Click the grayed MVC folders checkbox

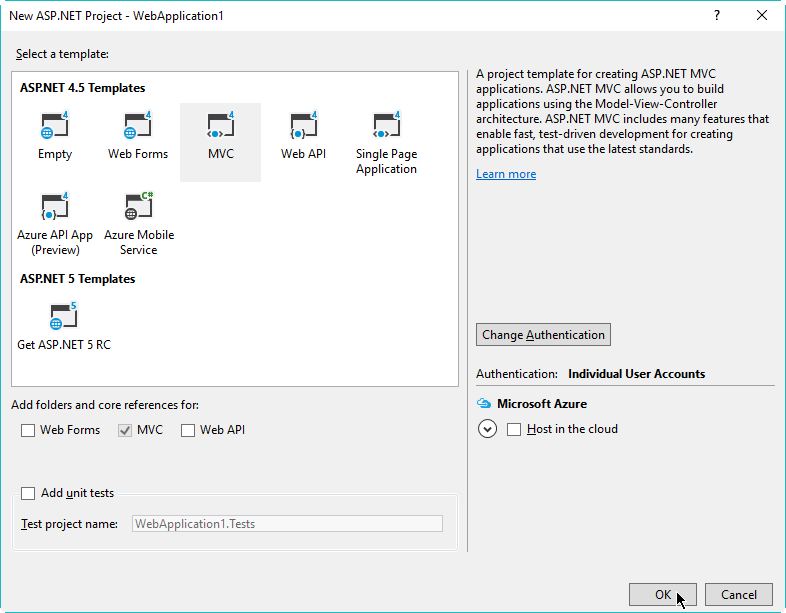(x=125, y=430)
